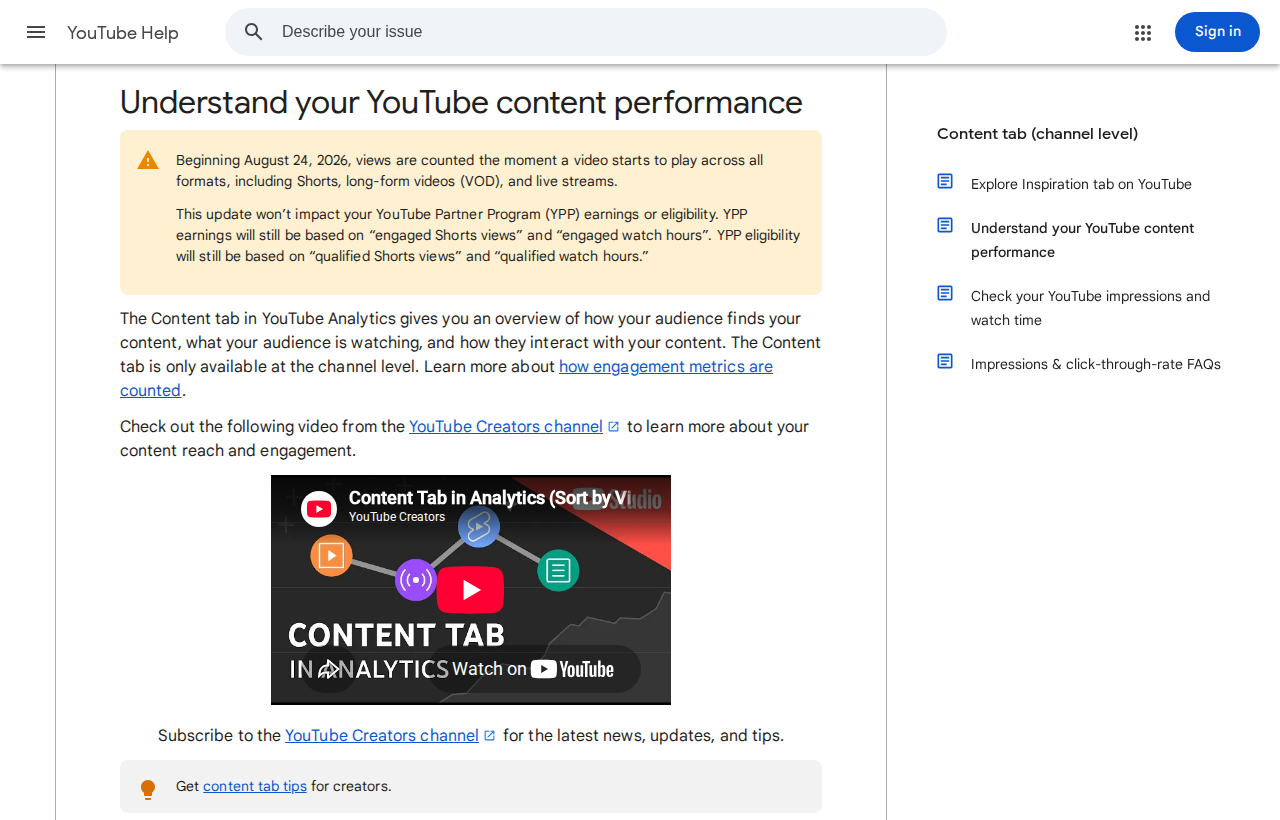Open the hamburger main menu

(x=36, y=32)
